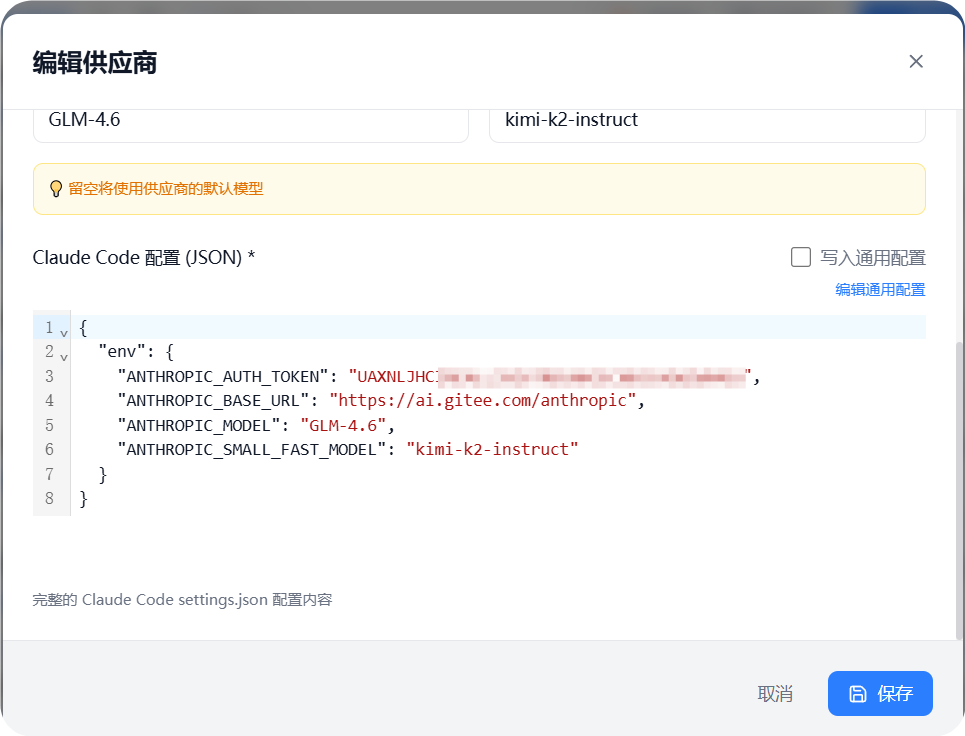Screen dimensions: 965x736
Task: Click the ANTHROPIC_AUTH_TOKEN key in line 3
Action: pos(223,376)
